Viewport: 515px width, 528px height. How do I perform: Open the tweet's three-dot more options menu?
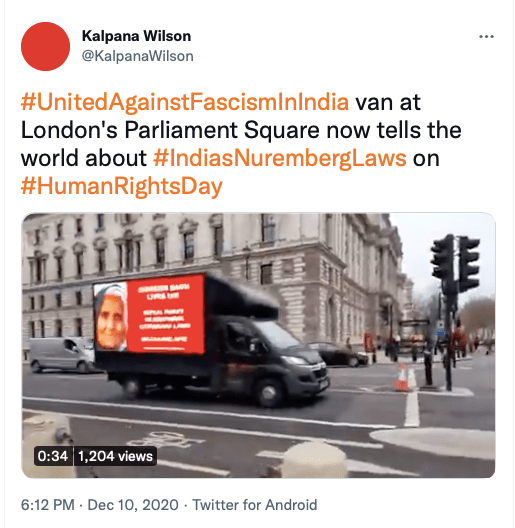click(486, 36)
